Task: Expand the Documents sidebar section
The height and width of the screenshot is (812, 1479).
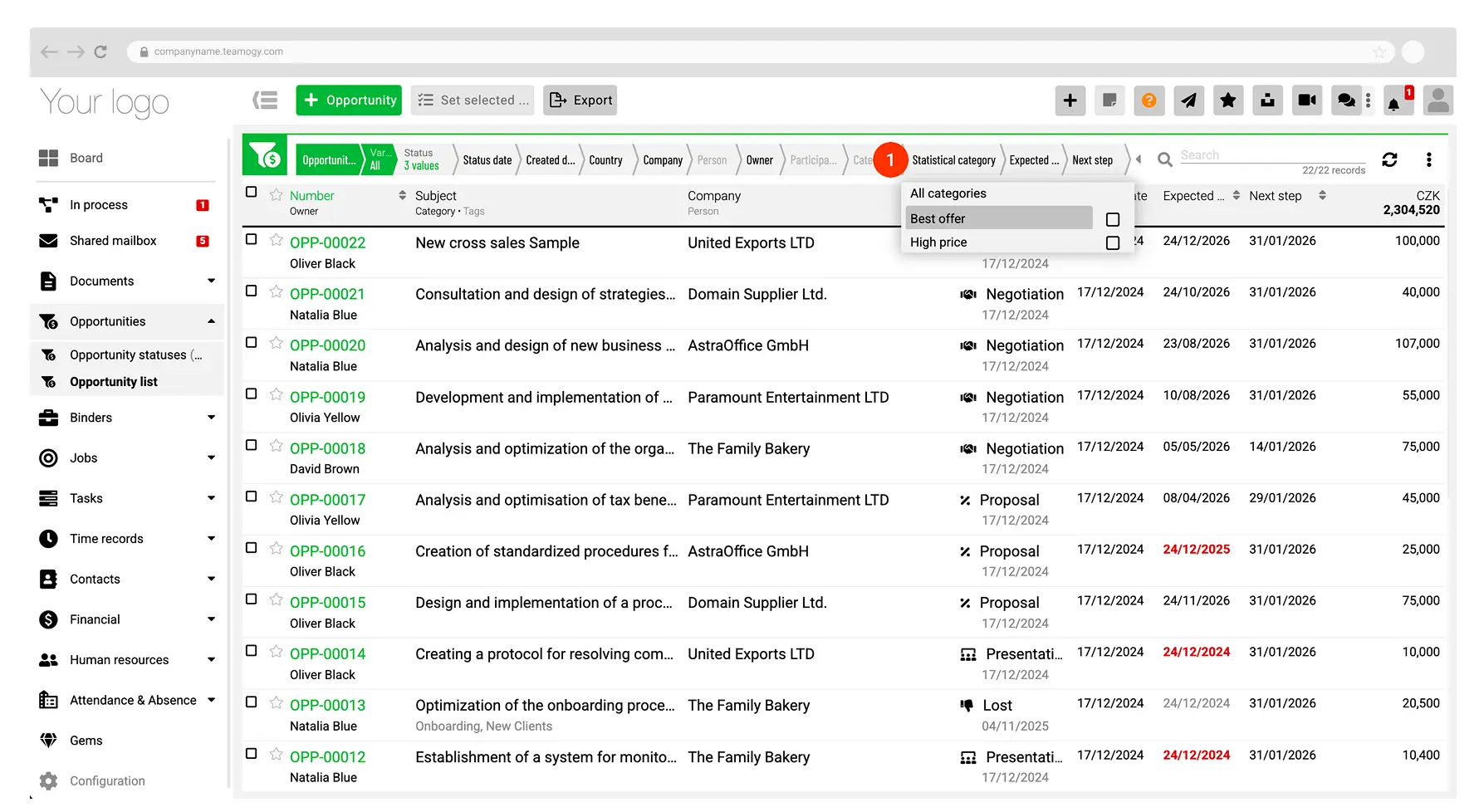Action: 211,281
